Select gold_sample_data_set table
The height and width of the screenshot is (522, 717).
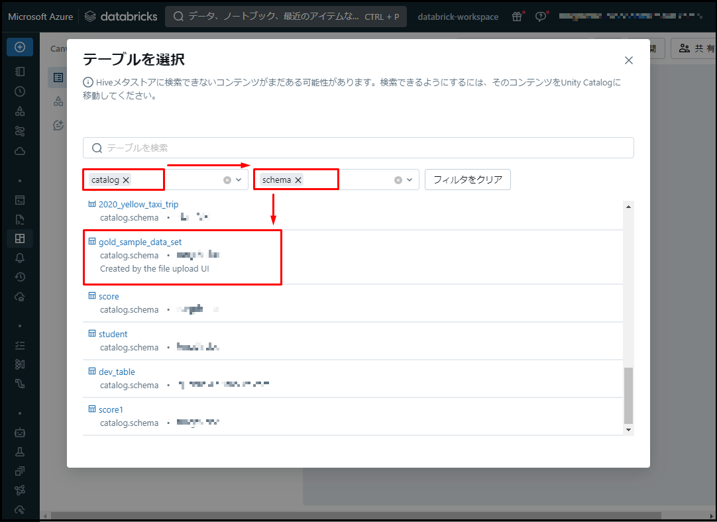point(140,242)
